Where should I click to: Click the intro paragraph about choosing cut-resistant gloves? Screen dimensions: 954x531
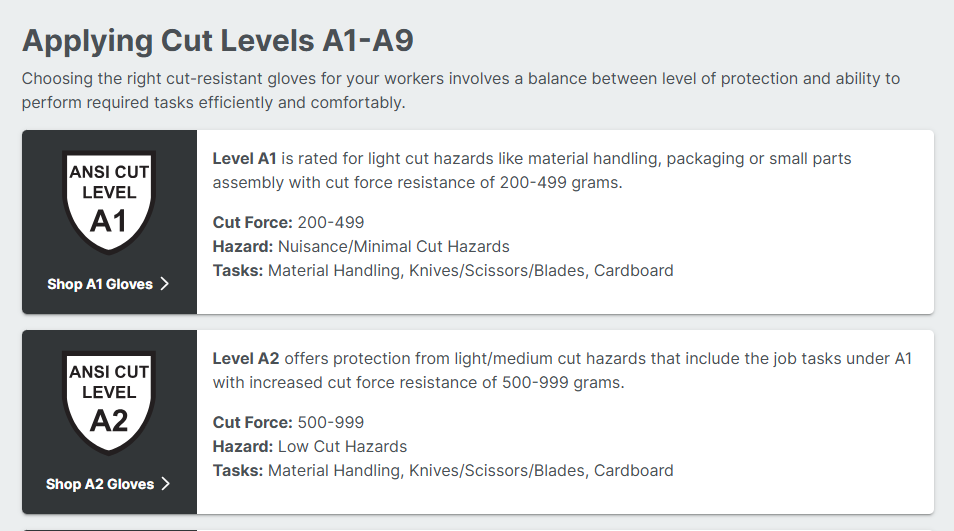[x=460, y=90]
